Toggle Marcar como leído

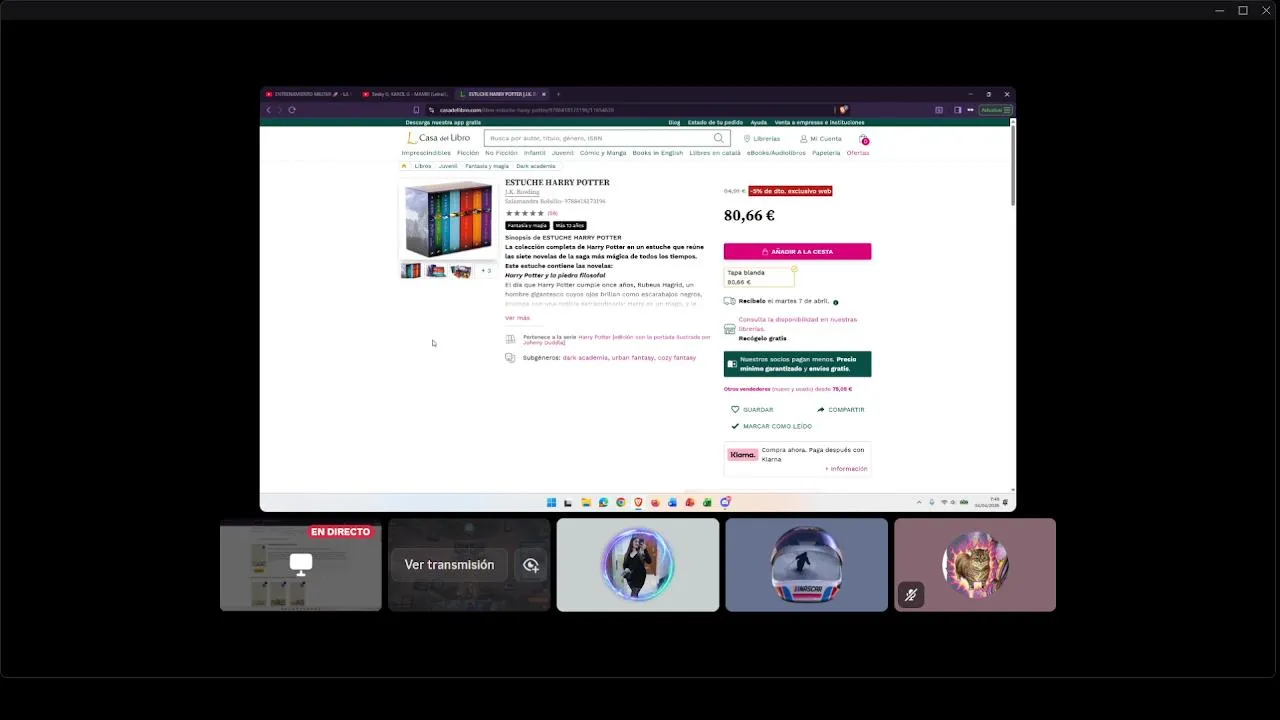point(771,426)
